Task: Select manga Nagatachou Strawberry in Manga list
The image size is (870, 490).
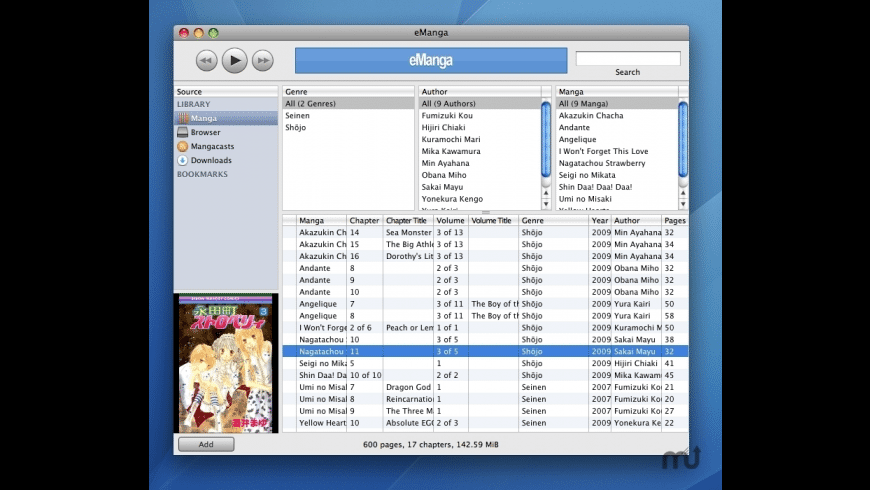Action: pyautogui.click(x=602, y=163)
